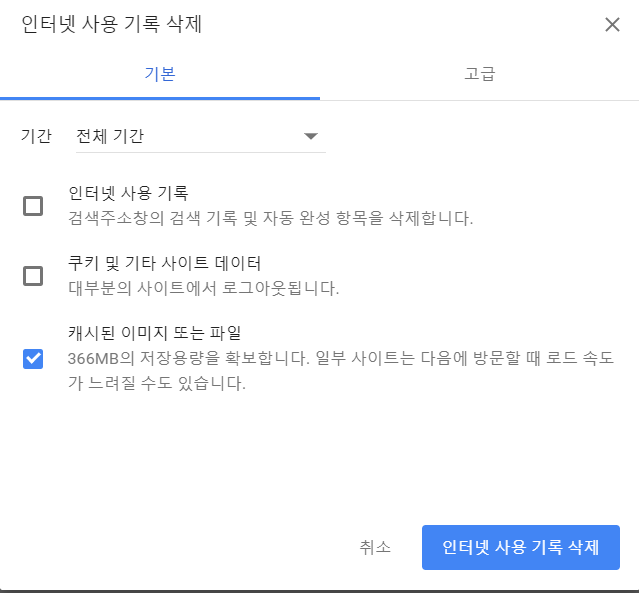The image size is (639, 593).
Task: Check the 인터넷 사용 기록 checkbox
Action: pyautogui.click(x=33, y=206)
